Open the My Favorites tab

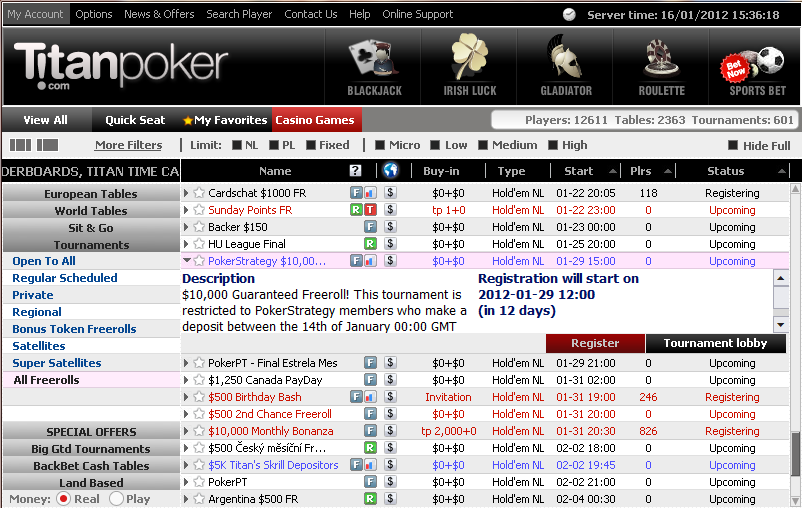[x=225, y=120]
